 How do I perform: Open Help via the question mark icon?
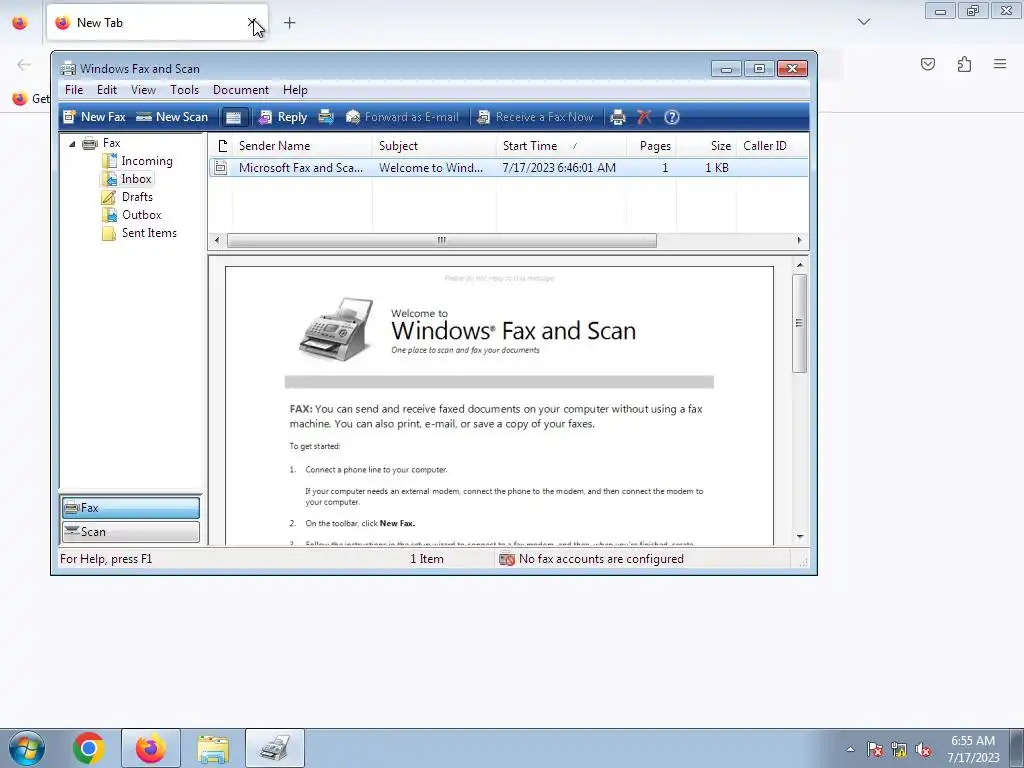(671, 117)
